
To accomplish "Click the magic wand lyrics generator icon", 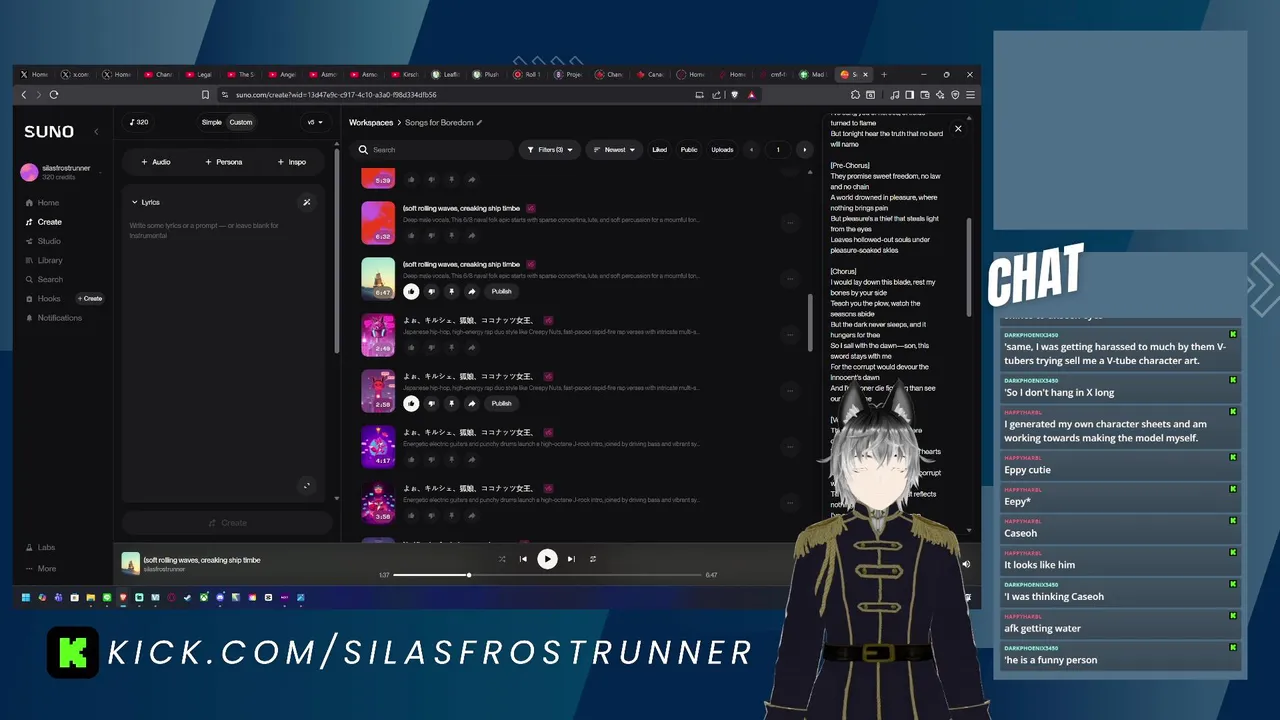I will point(307,202).
